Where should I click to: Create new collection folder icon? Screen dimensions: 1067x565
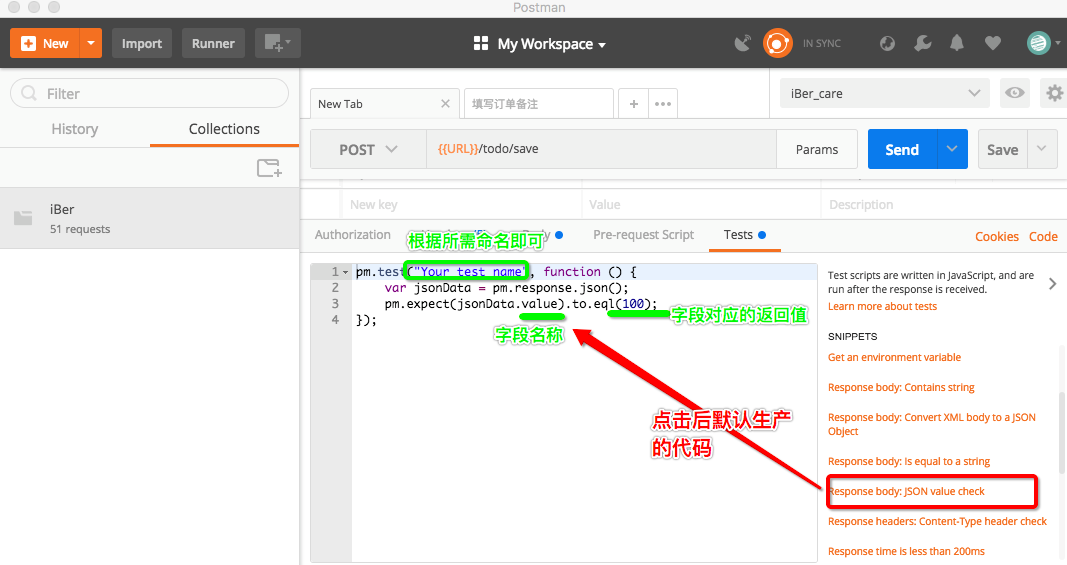point(269,167)
